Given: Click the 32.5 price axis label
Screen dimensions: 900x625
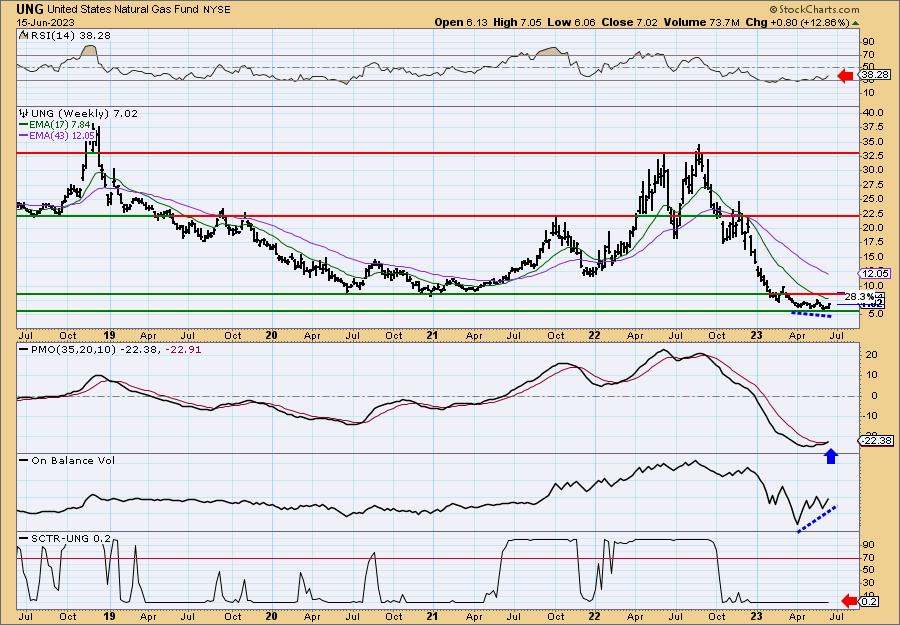Looking at the screenshot, I should (x=871, y=156).
